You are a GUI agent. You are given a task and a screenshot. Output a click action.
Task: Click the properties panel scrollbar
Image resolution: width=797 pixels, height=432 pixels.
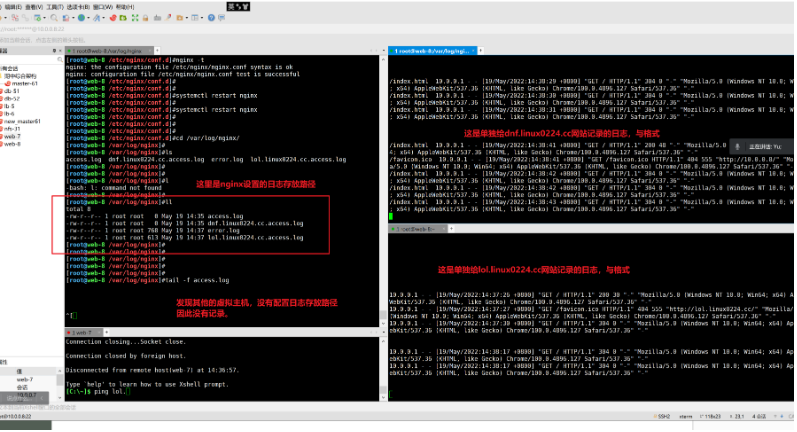(x=59, y=385)
